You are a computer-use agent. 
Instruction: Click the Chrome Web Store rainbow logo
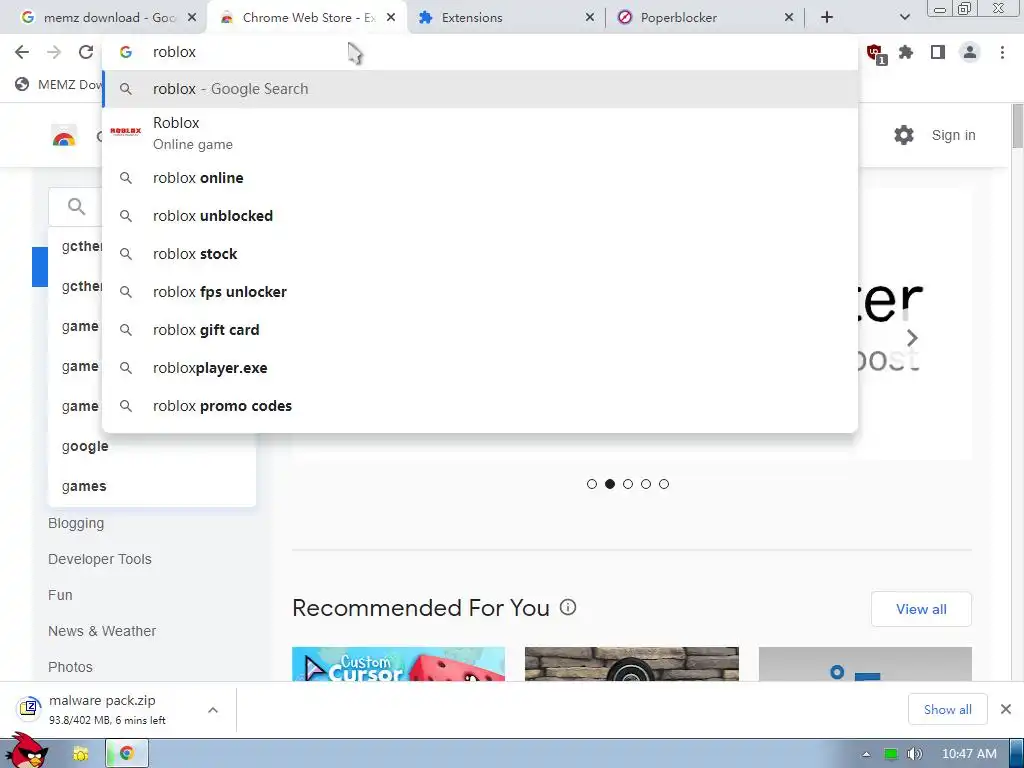(64, 136)
